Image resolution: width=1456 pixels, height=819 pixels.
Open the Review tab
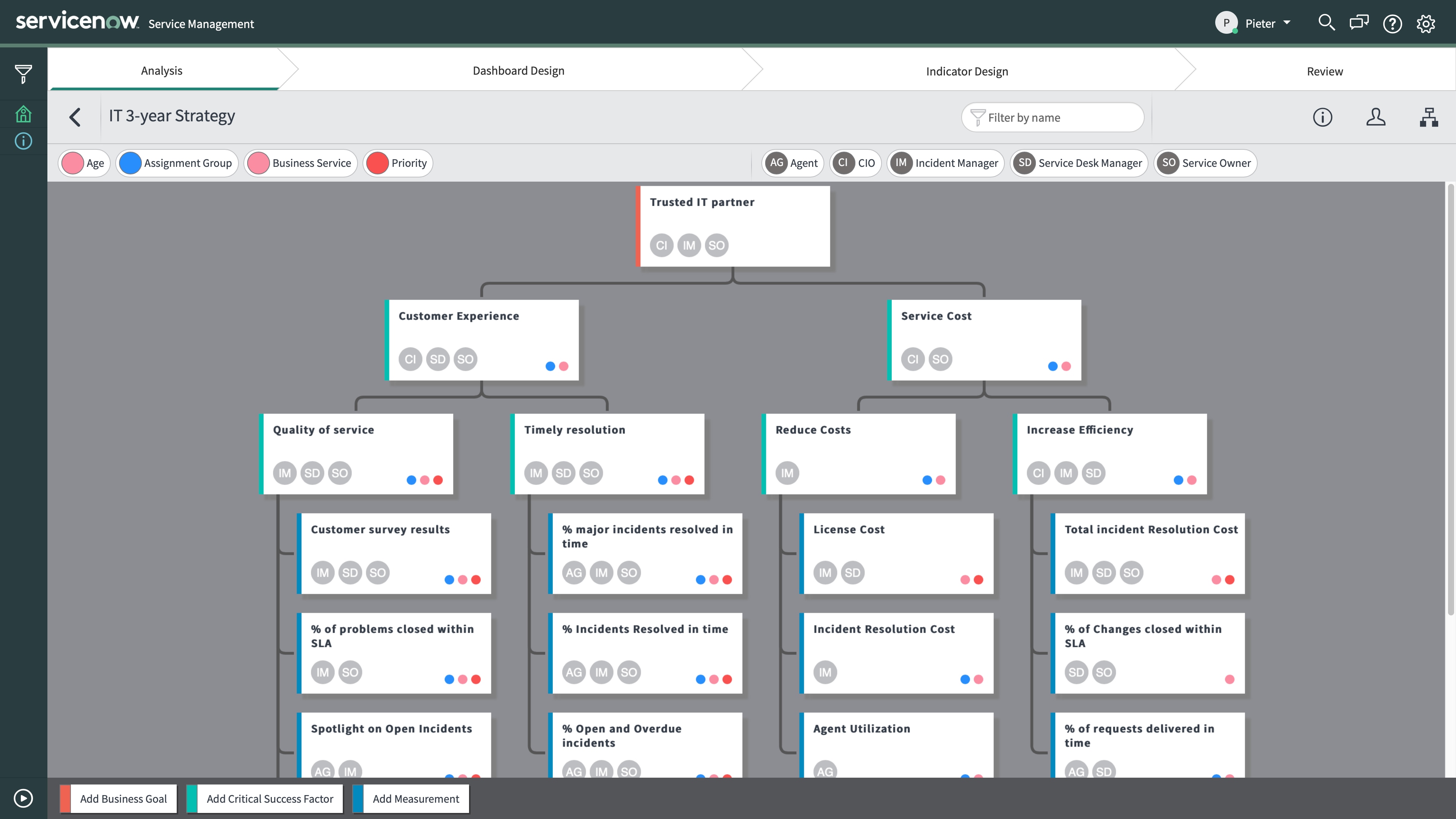[x=1324, y=71]
